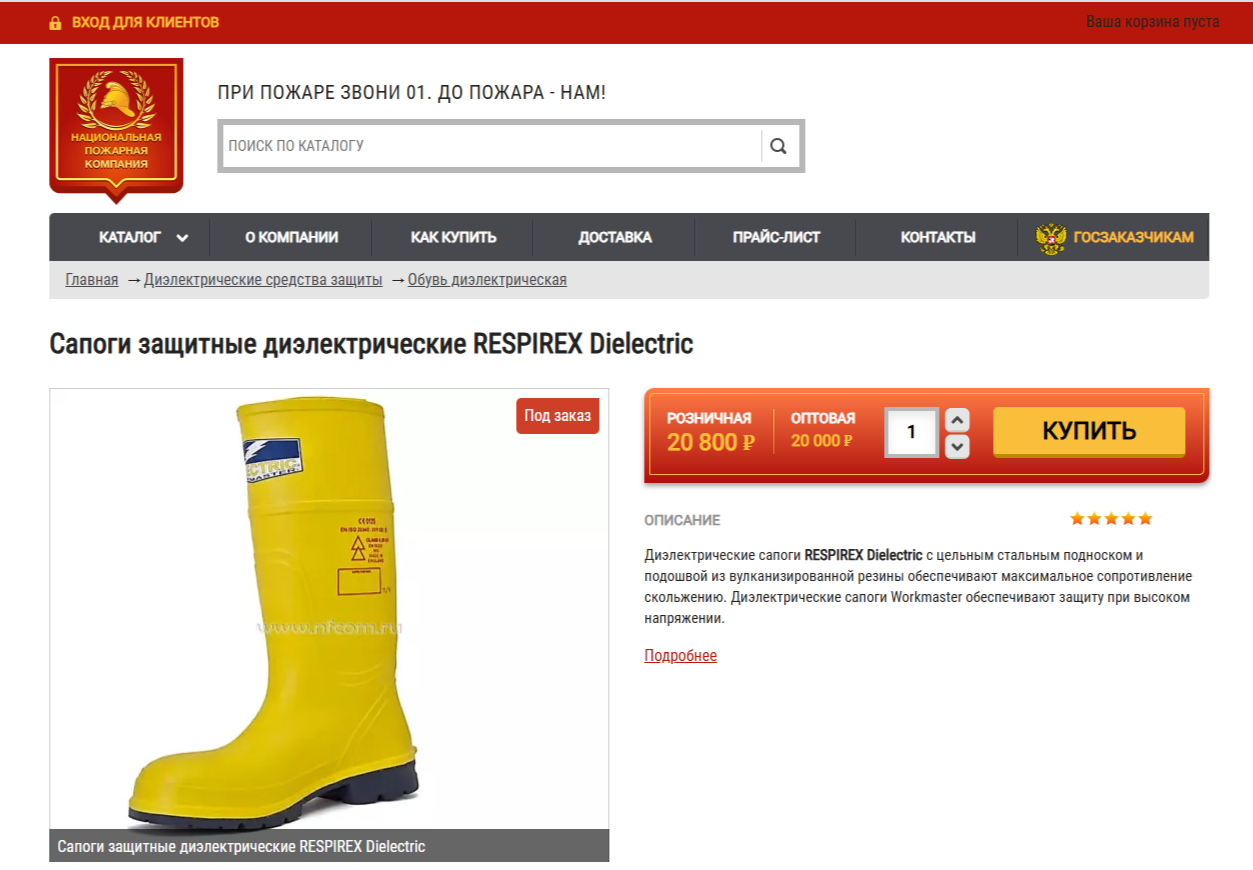The image size is (1253, 870).
Task: Rate product with the first star
Action: click(x=1077, y=519)
